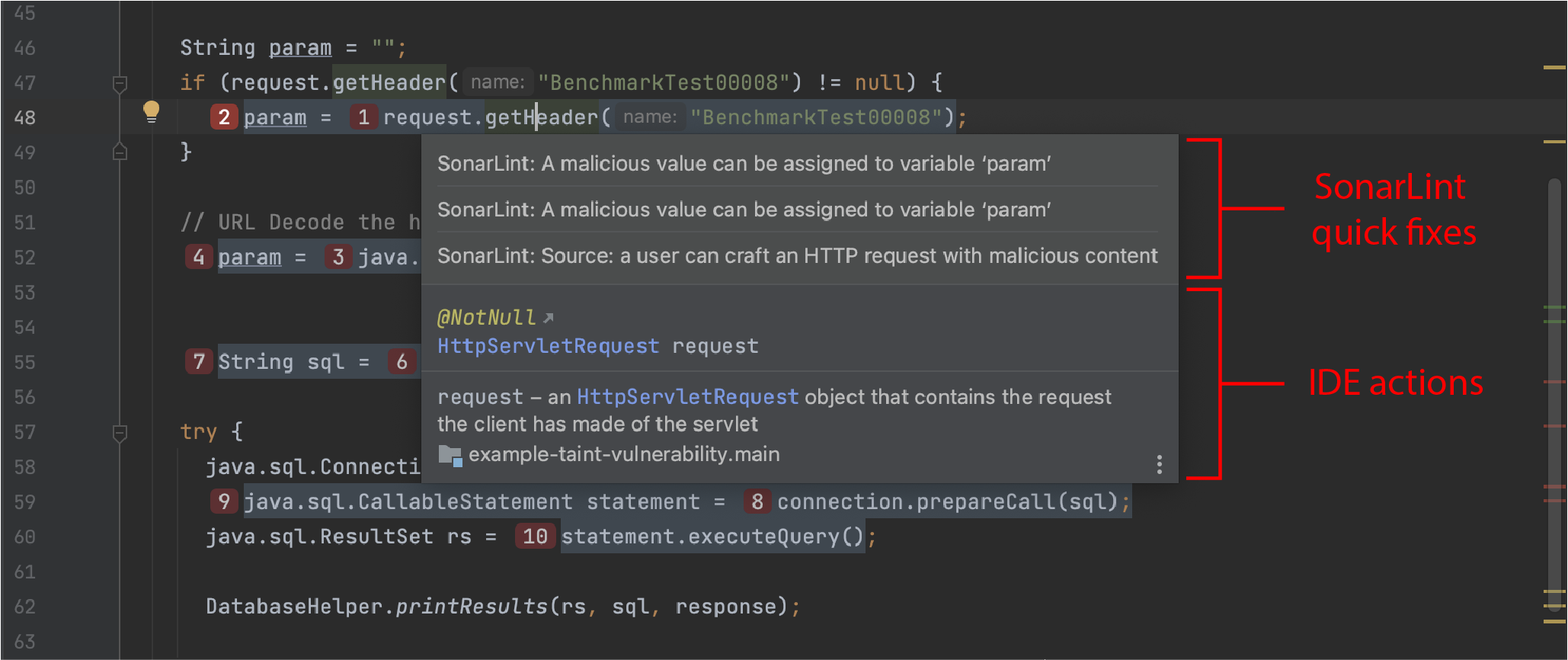Click flow step badge 3 on line 52
Screen dimensions: 1568x660
point(338,257)
